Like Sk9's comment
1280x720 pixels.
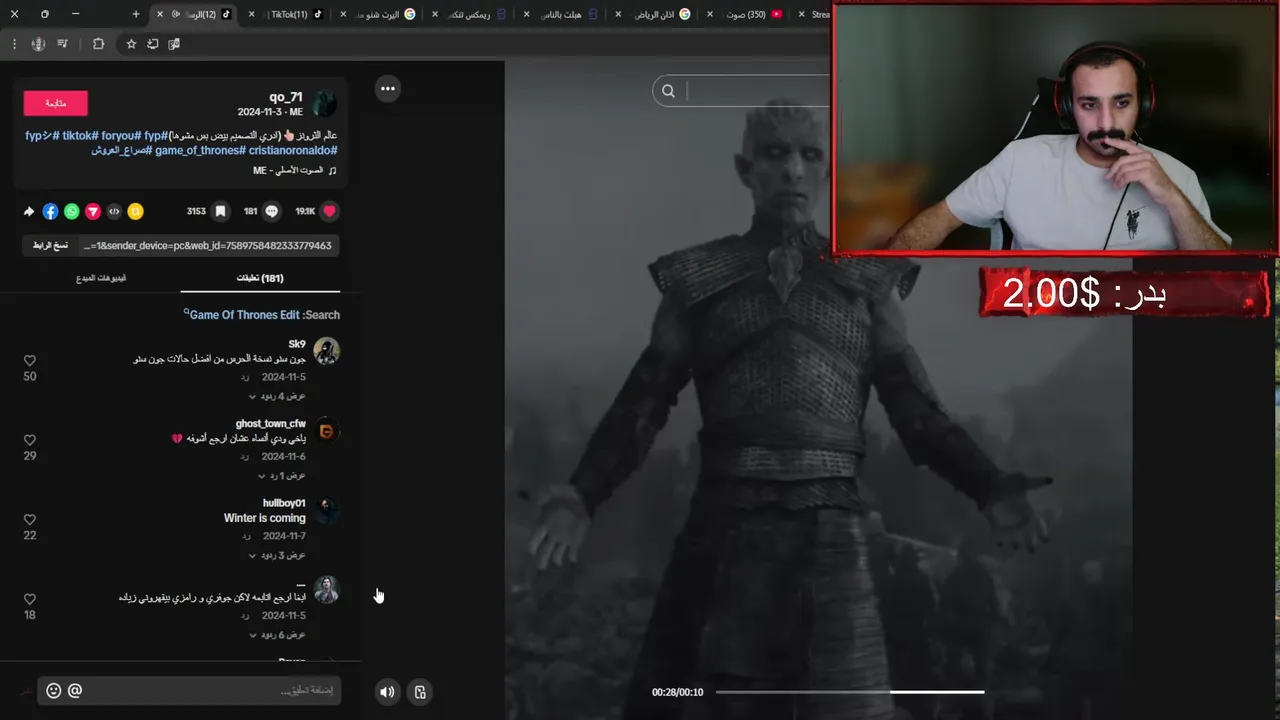(x=30, y=360)
